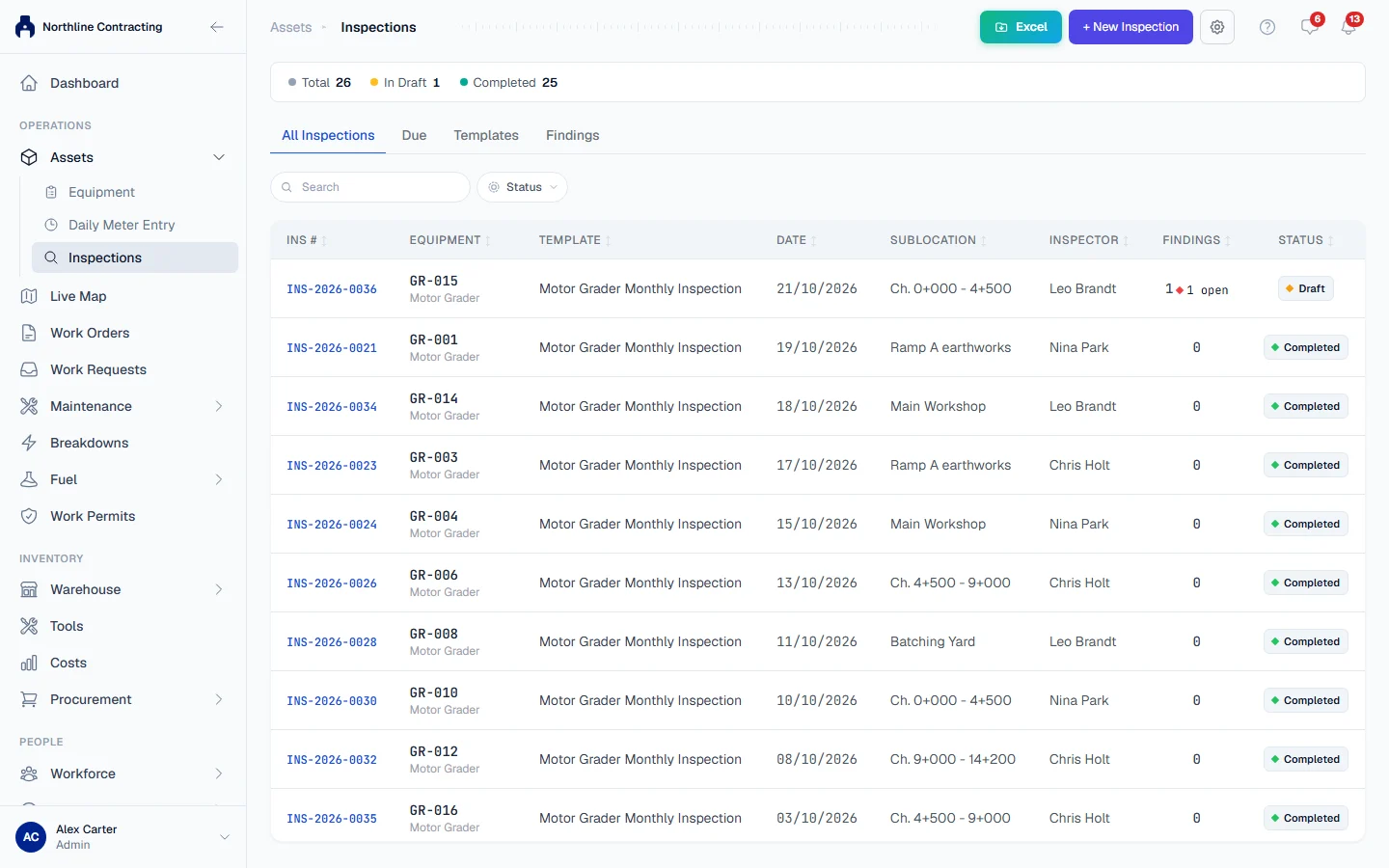This screenshot has width=1389, height=868.
Task: Click the Fuel icon in sidebar
Action: 29,479
